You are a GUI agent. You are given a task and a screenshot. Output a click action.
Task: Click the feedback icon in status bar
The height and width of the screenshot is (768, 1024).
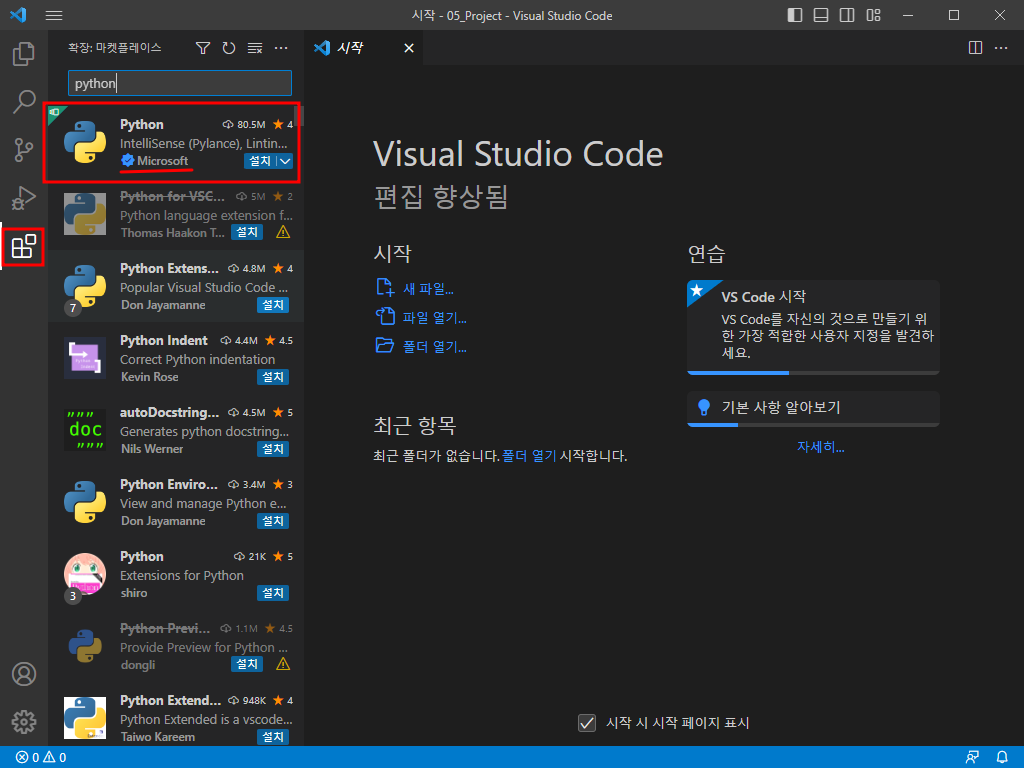pyautogui.click(x=972, y=758)
